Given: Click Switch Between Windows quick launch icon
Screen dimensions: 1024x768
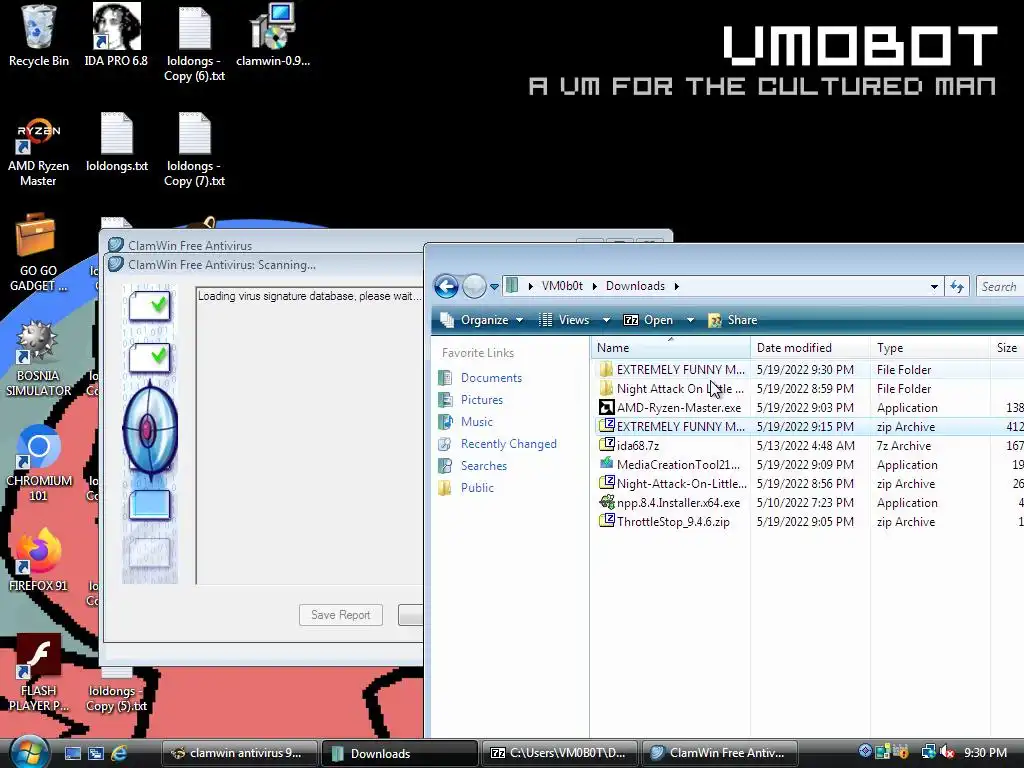Looking at the screenshot, I should 96,753.
